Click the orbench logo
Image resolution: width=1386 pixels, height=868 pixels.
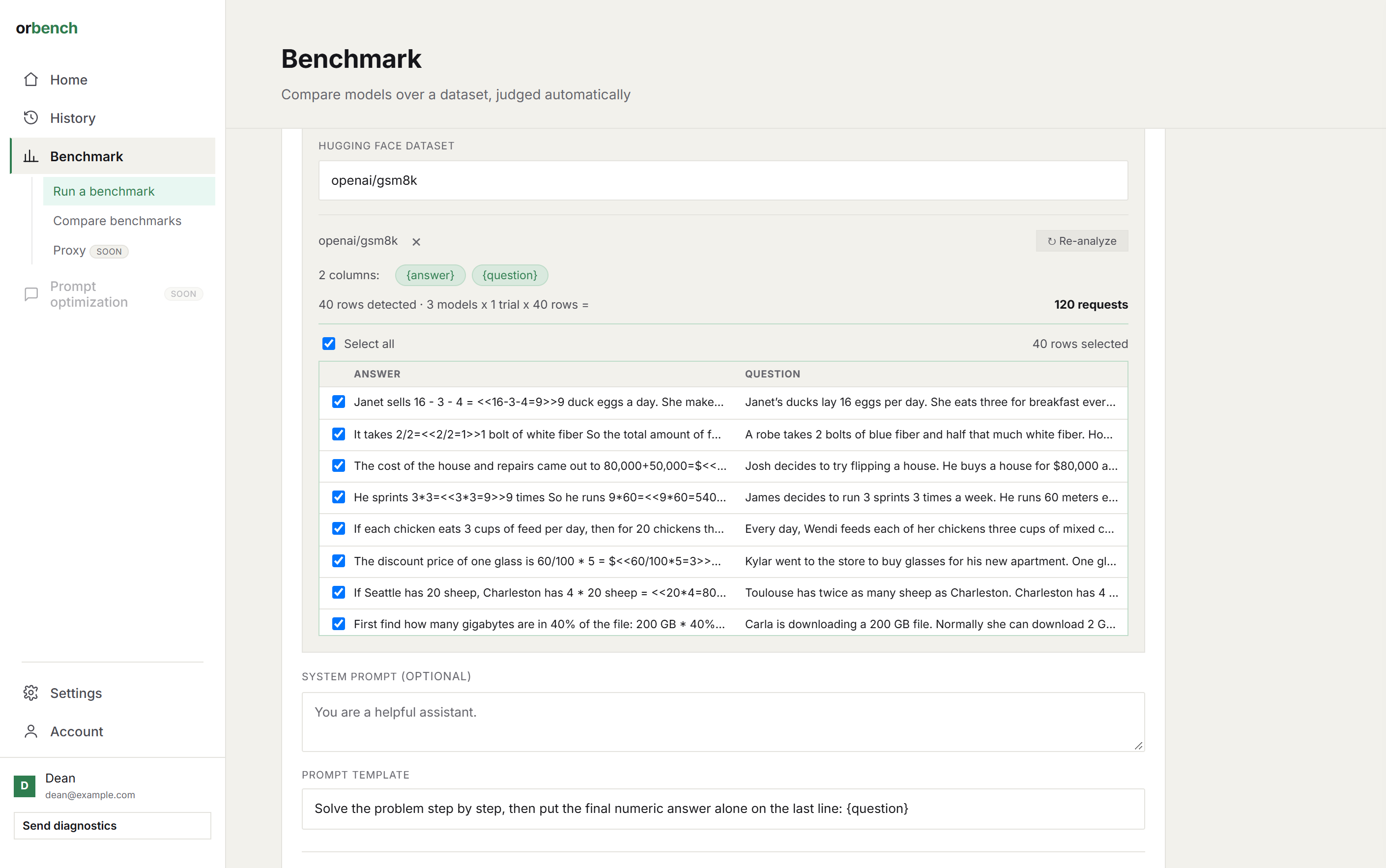click(47, 28)
